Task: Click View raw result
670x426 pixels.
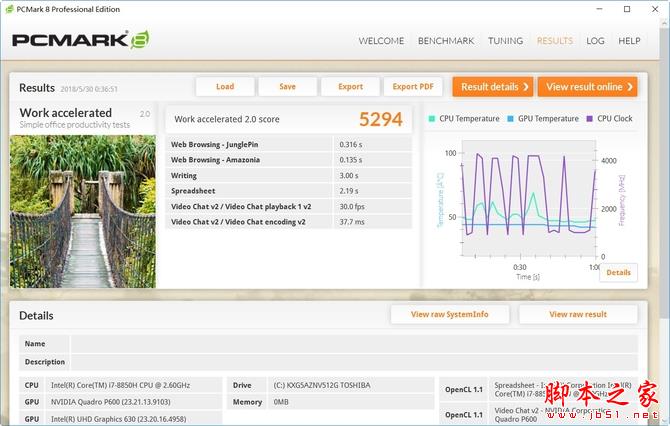Action: click(578, 314)
